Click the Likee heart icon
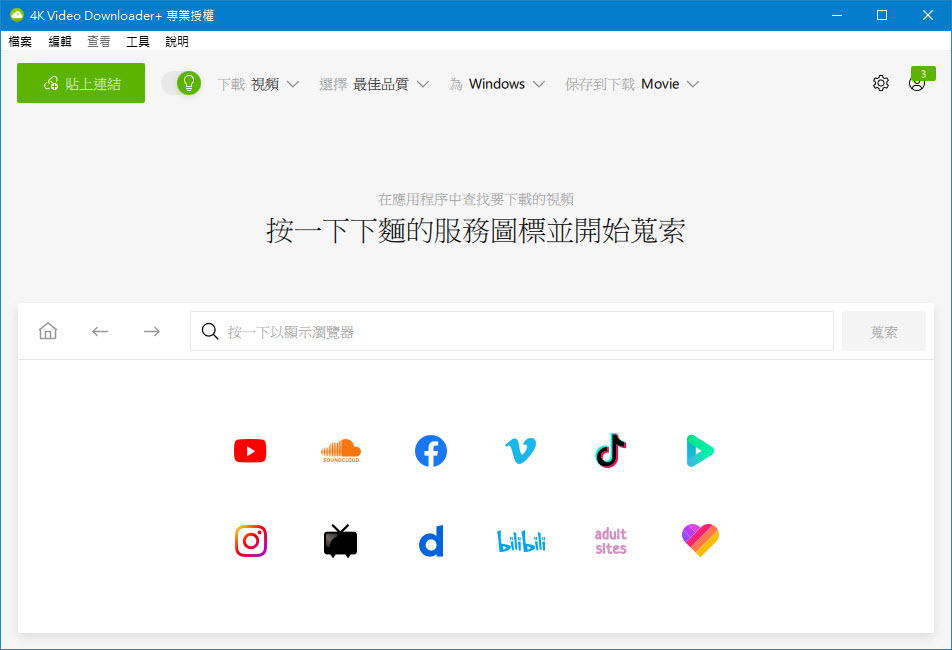This screenshot has width=952, height=650. click(699, 540)
